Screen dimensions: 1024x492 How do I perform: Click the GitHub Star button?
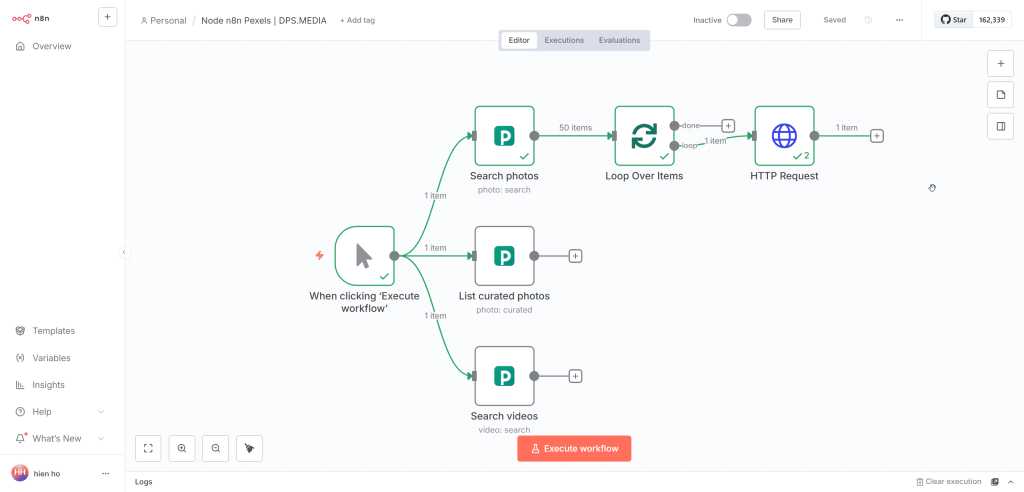coord(953,20)
